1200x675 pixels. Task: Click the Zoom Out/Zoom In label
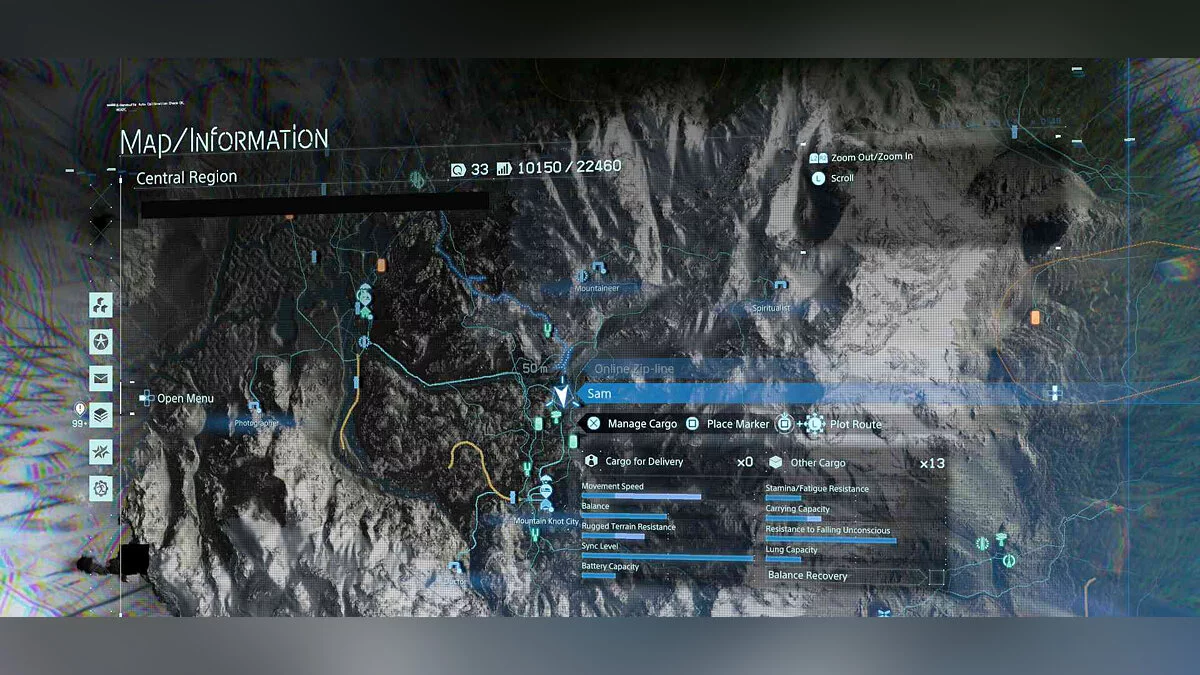pos(872,158)
